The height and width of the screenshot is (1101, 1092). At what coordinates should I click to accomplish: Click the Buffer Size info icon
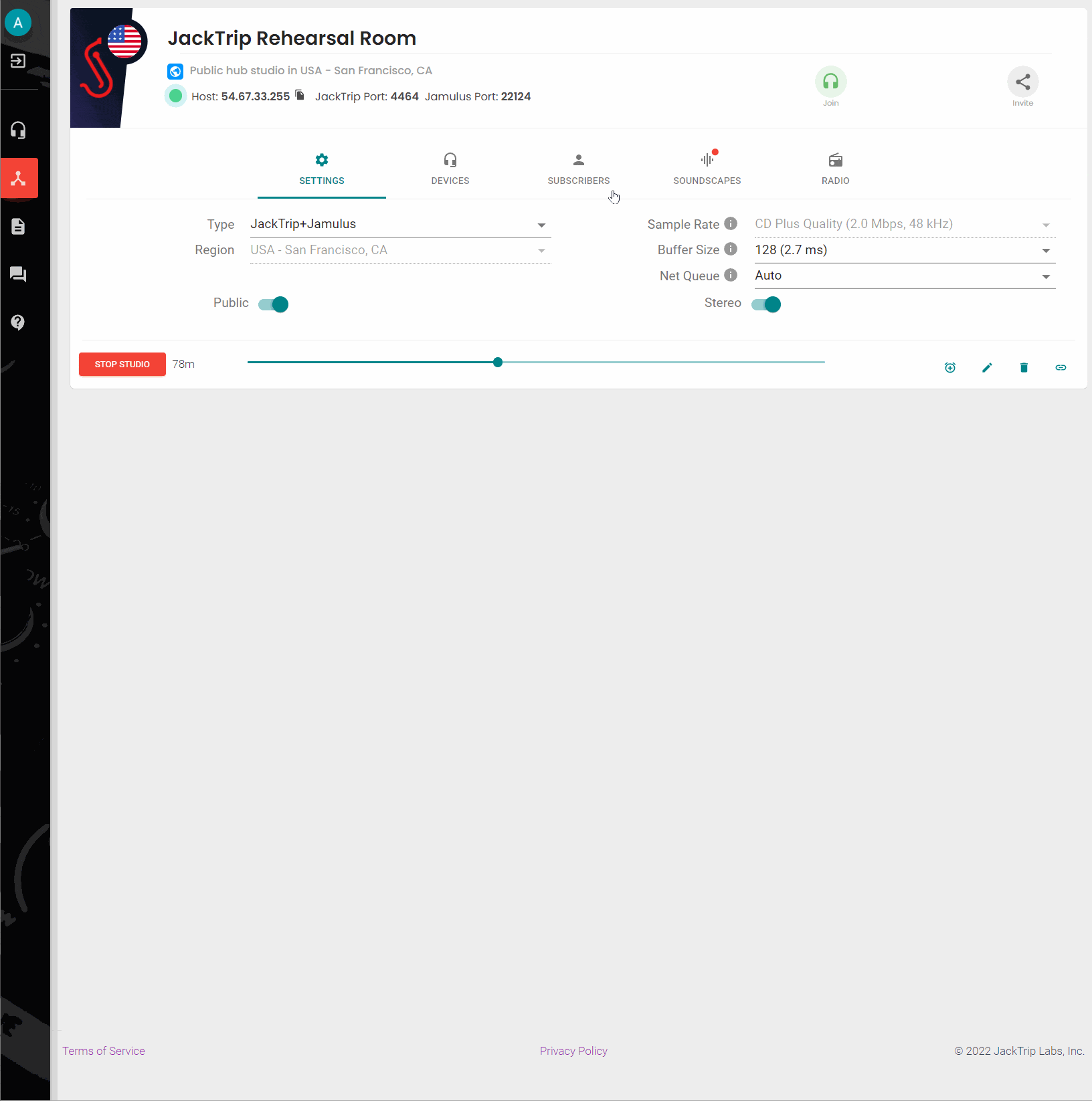coord(731,249)
